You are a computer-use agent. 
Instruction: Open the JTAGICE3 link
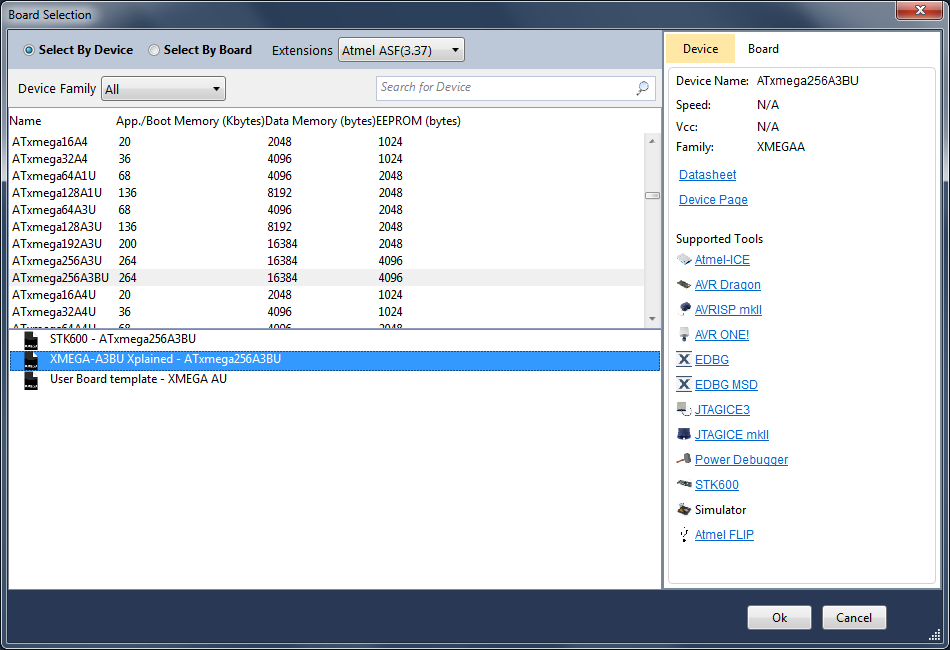pyautogui.click(x=722, y=410)
